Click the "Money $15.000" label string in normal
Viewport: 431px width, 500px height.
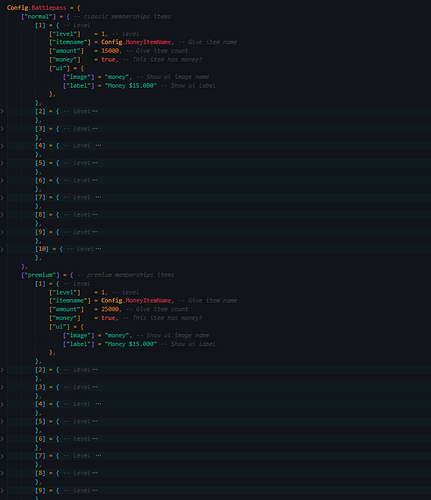point(131,86)
